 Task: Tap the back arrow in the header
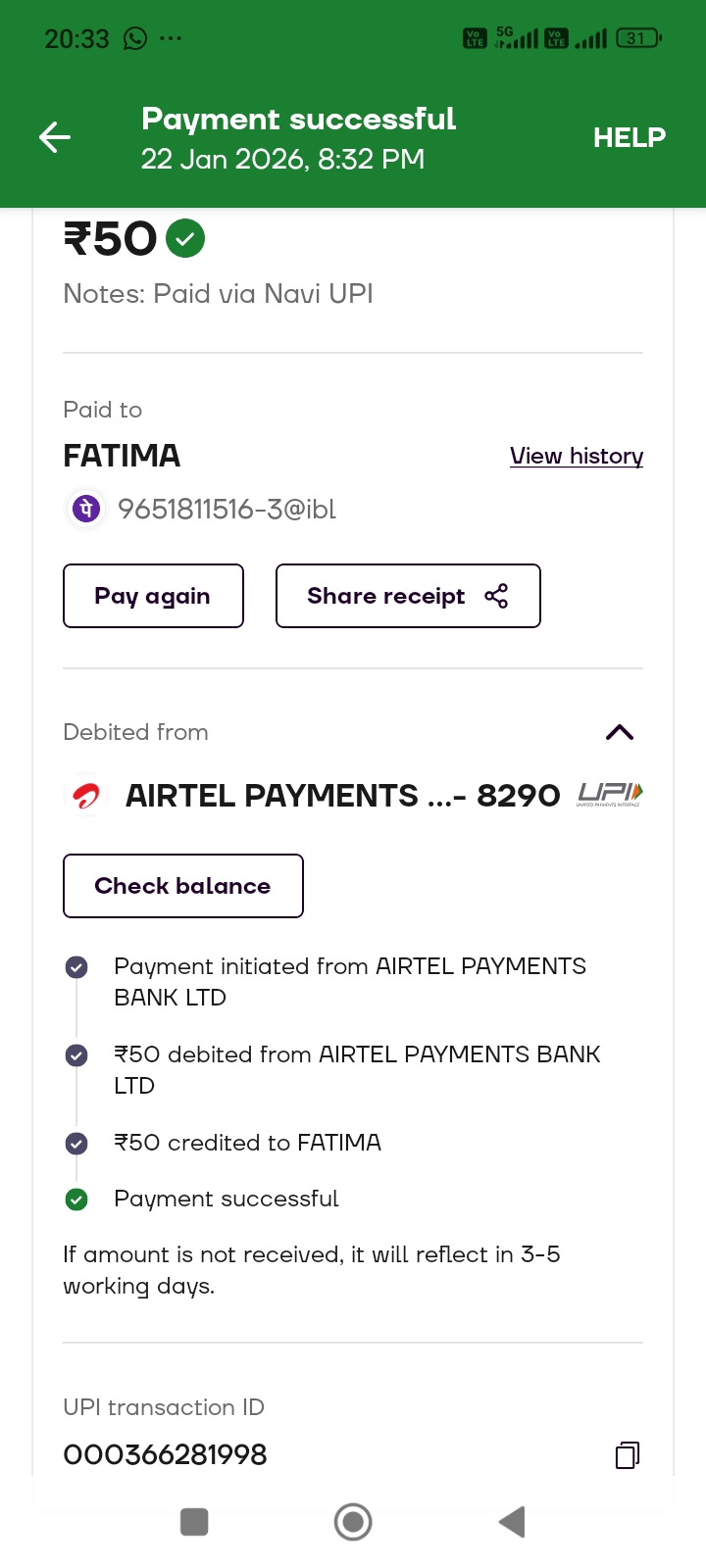(55, 137)
